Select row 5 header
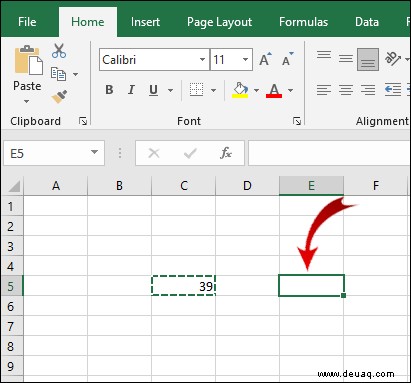411x383 pixels. (x=12, y=286)
